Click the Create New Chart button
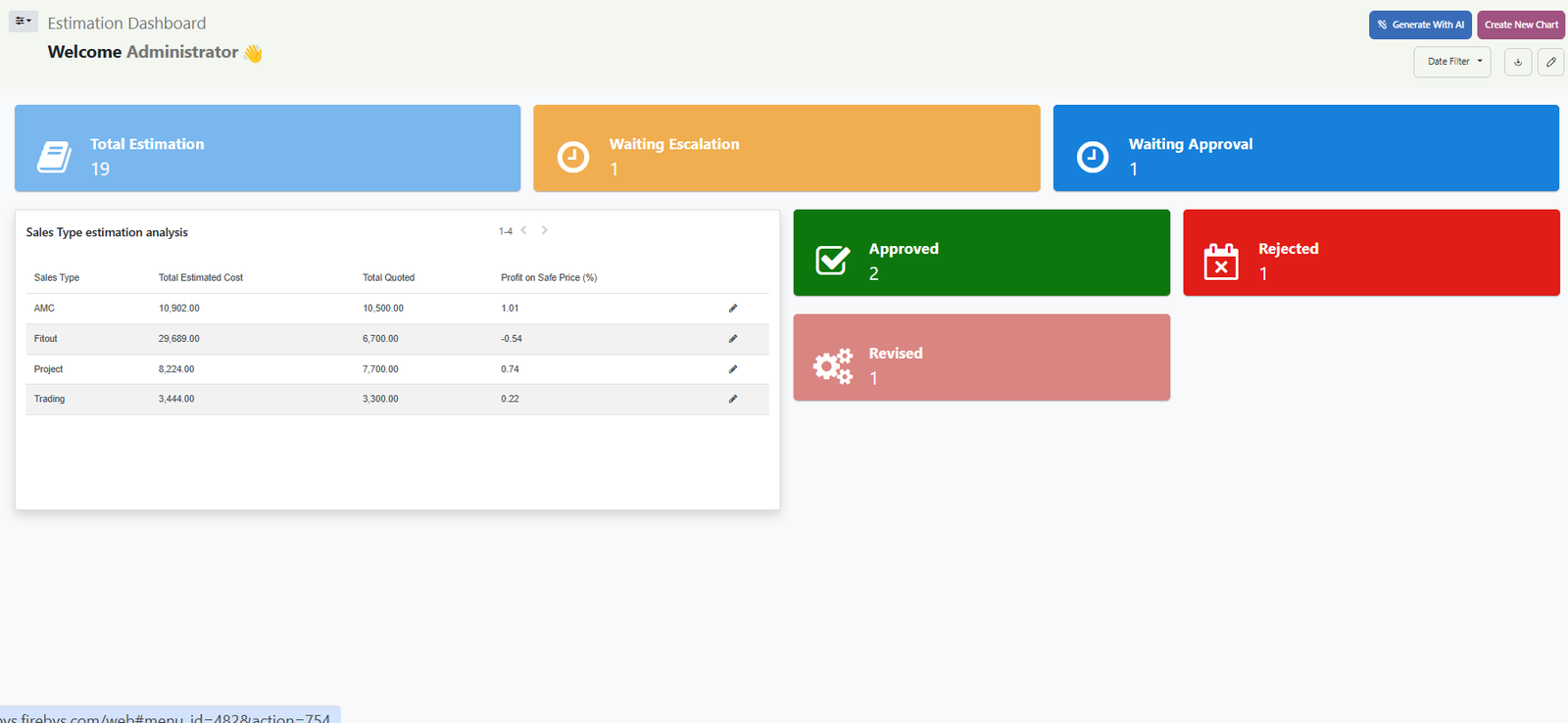This screenshot has width=1568, height=723. click(x=1521, y=24)
